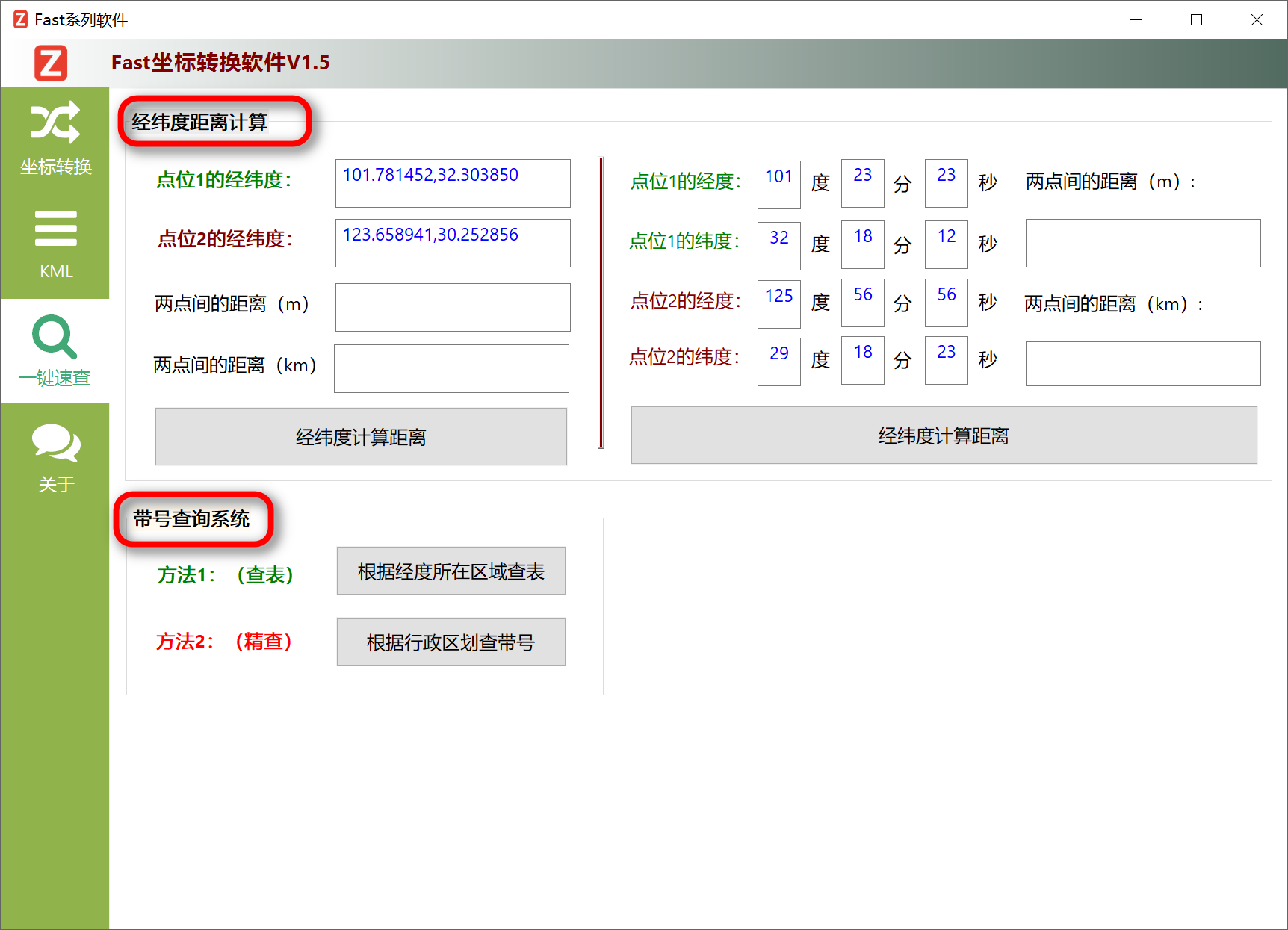Click left 经纬度计算距离 button
1288x930 pixels.
pos(361,437)
